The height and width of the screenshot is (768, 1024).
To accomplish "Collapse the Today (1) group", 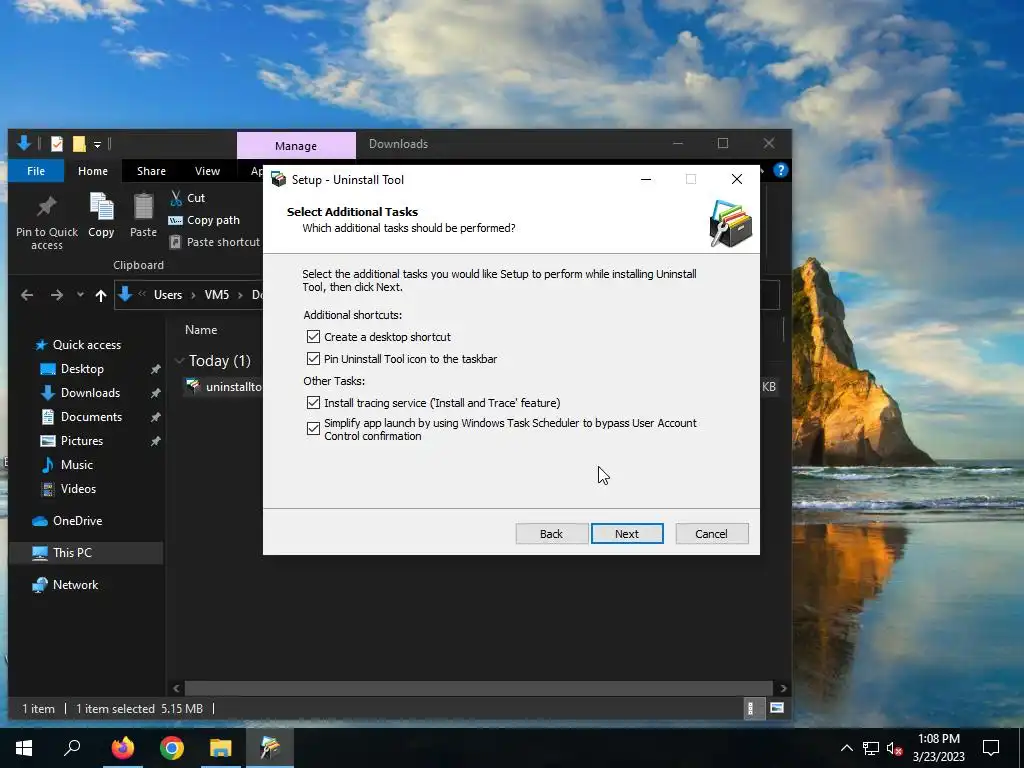I will (179, 361).
